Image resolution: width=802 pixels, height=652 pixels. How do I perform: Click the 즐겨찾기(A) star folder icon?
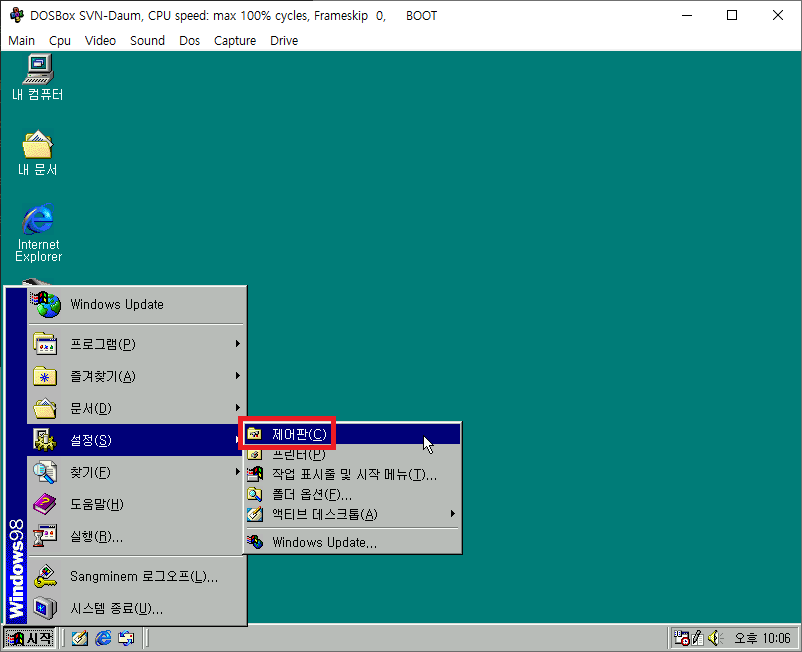click(45, 376)
